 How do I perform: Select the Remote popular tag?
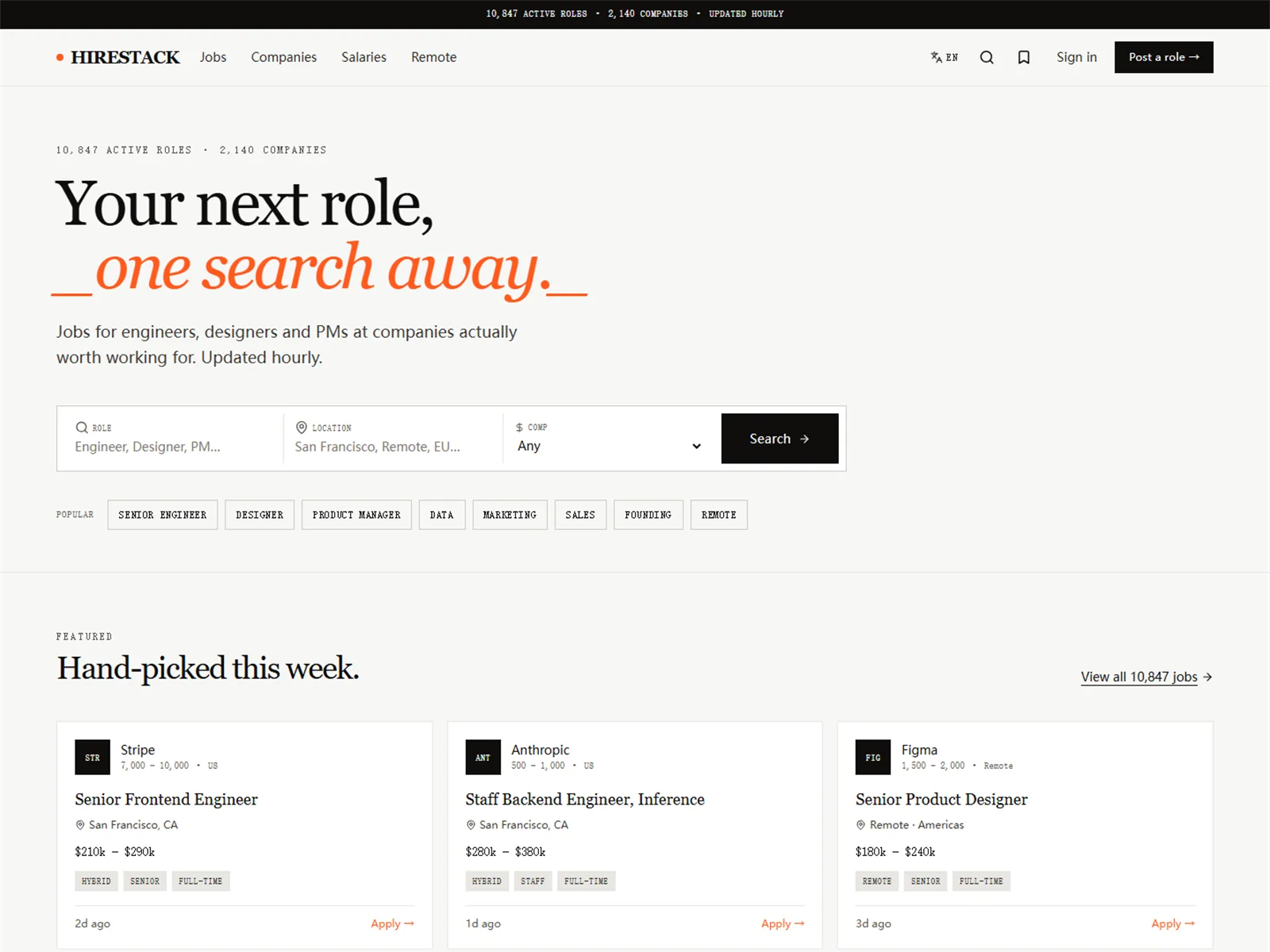pyautogui.click(x=719, y=515)
